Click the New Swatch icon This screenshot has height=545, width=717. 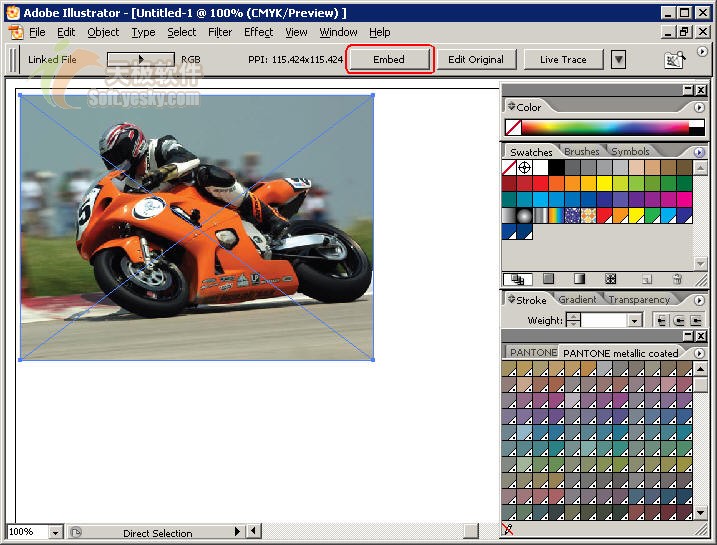pos(646,279)
